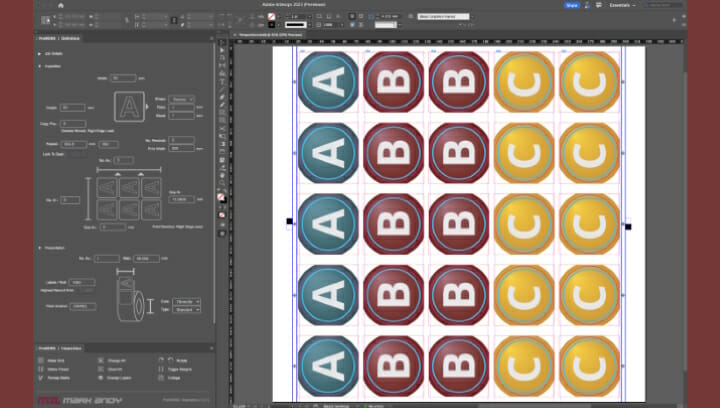Select the Selection tool in toolbox
The height and width of the screenshot is (408, 720).
[222, 42]
